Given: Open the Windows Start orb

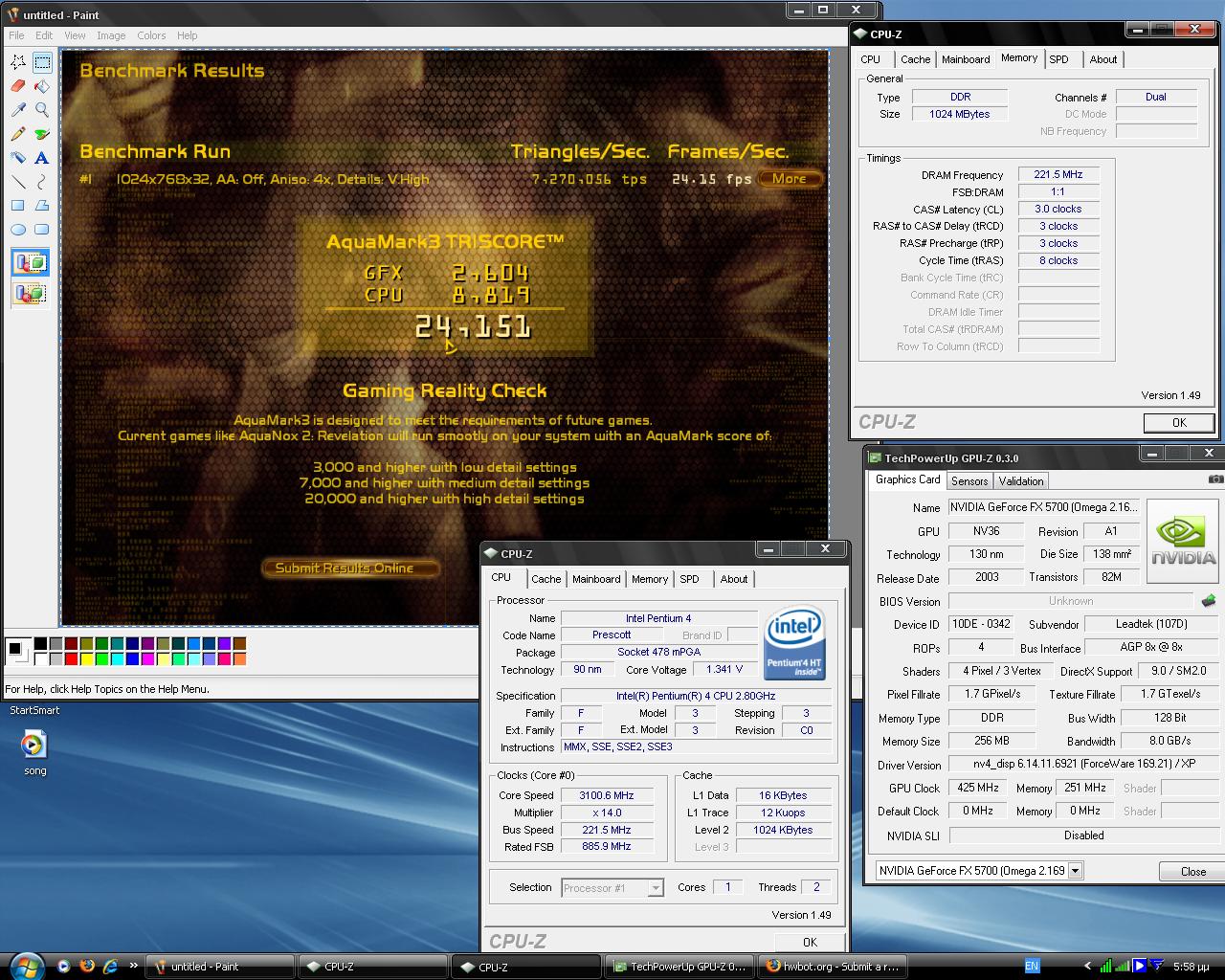Looking at the screenshot, I should (x=26, y=965).
